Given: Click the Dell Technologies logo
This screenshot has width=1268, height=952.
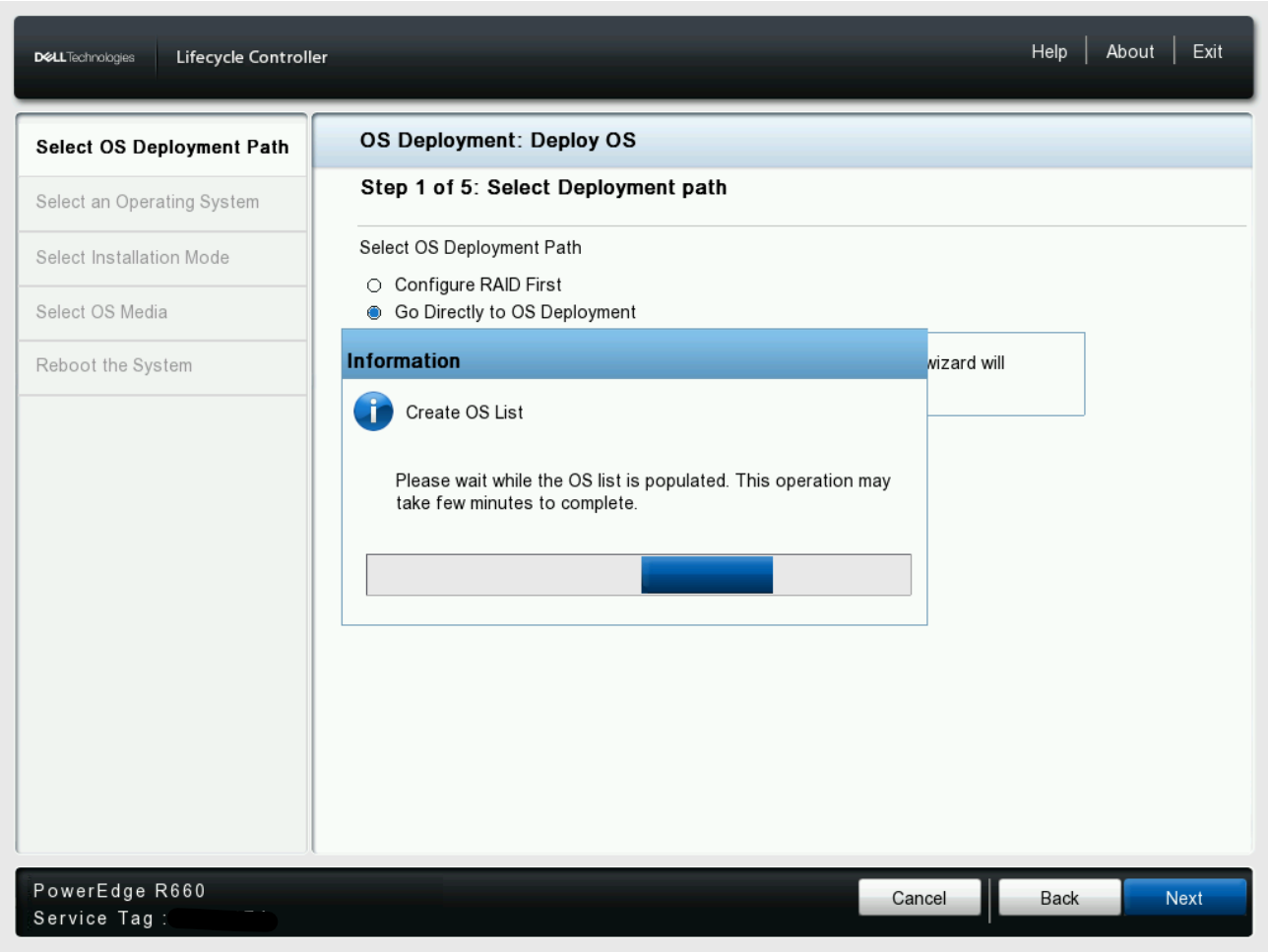Looking at the screenshot, I should pyautogui.click(x=85, y=57).
